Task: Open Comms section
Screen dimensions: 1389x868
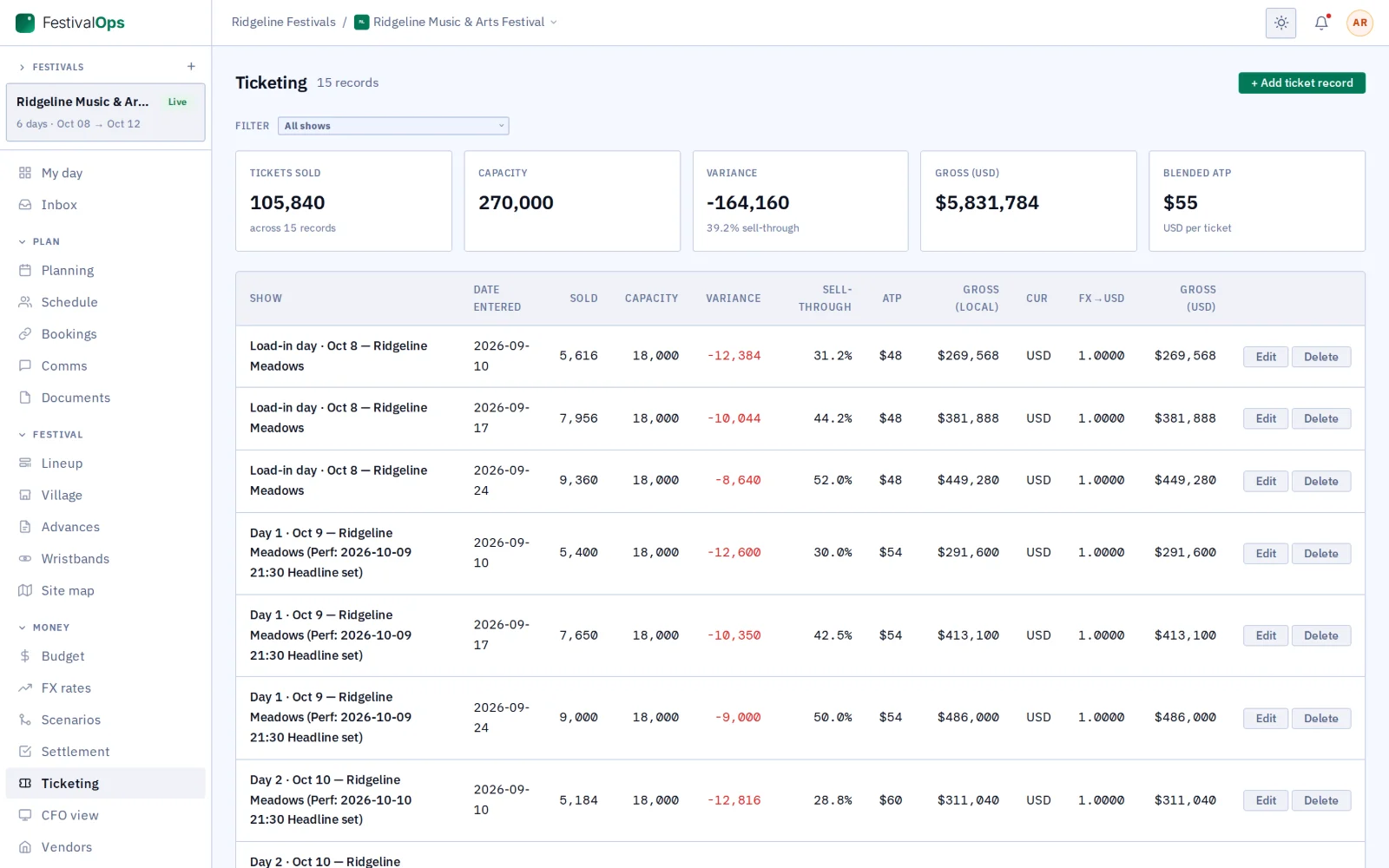Action: click(x=106, y=366)
